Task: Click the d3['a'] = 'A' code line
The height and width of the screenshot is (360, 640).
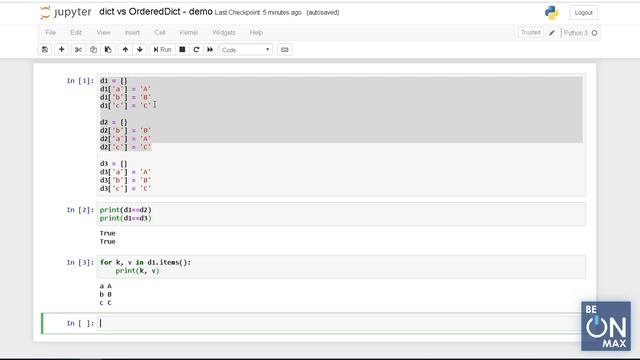Action: [125, 172]
